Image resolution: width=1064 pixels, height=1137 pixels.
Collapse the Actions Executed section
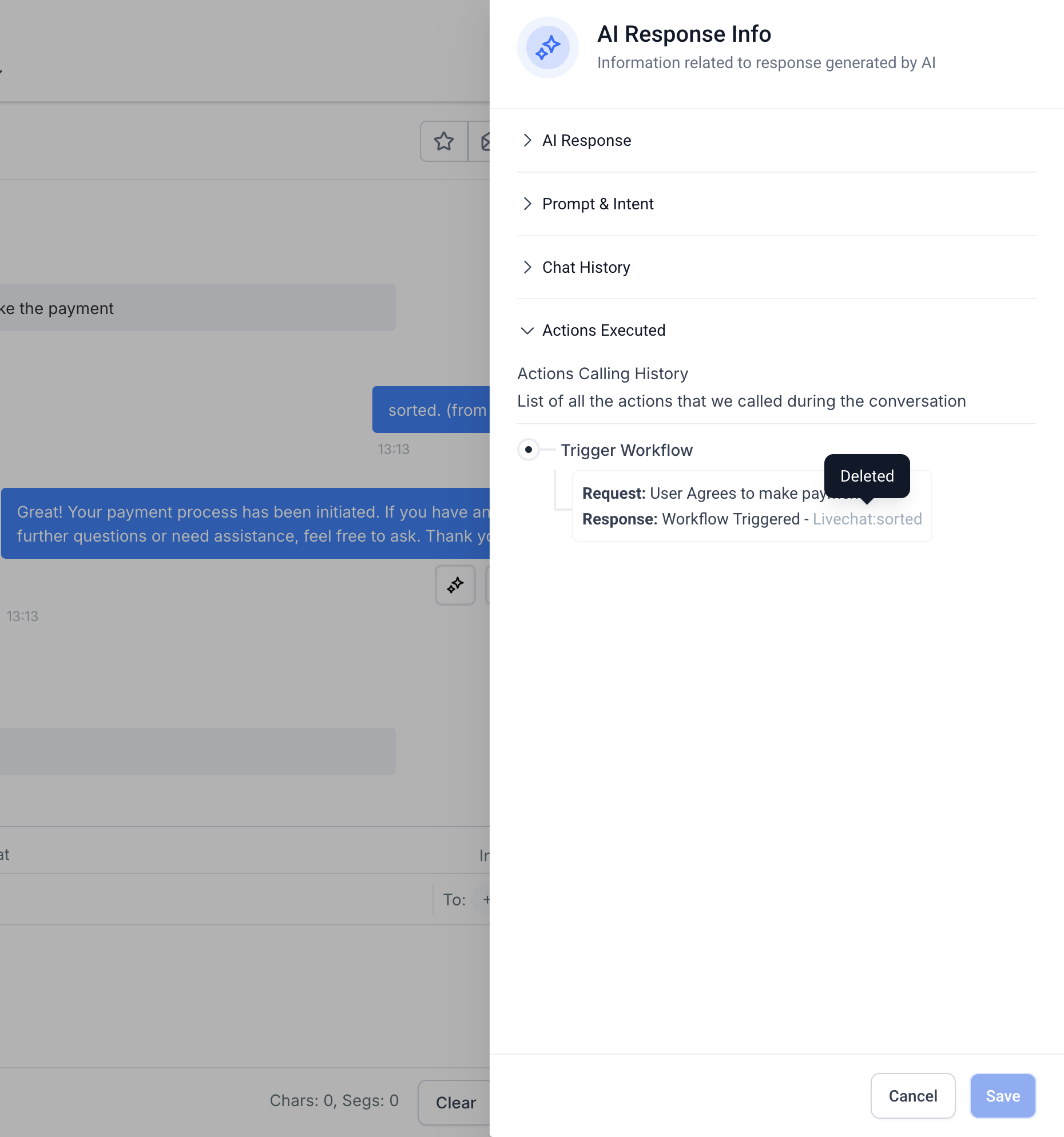[603, 331]
